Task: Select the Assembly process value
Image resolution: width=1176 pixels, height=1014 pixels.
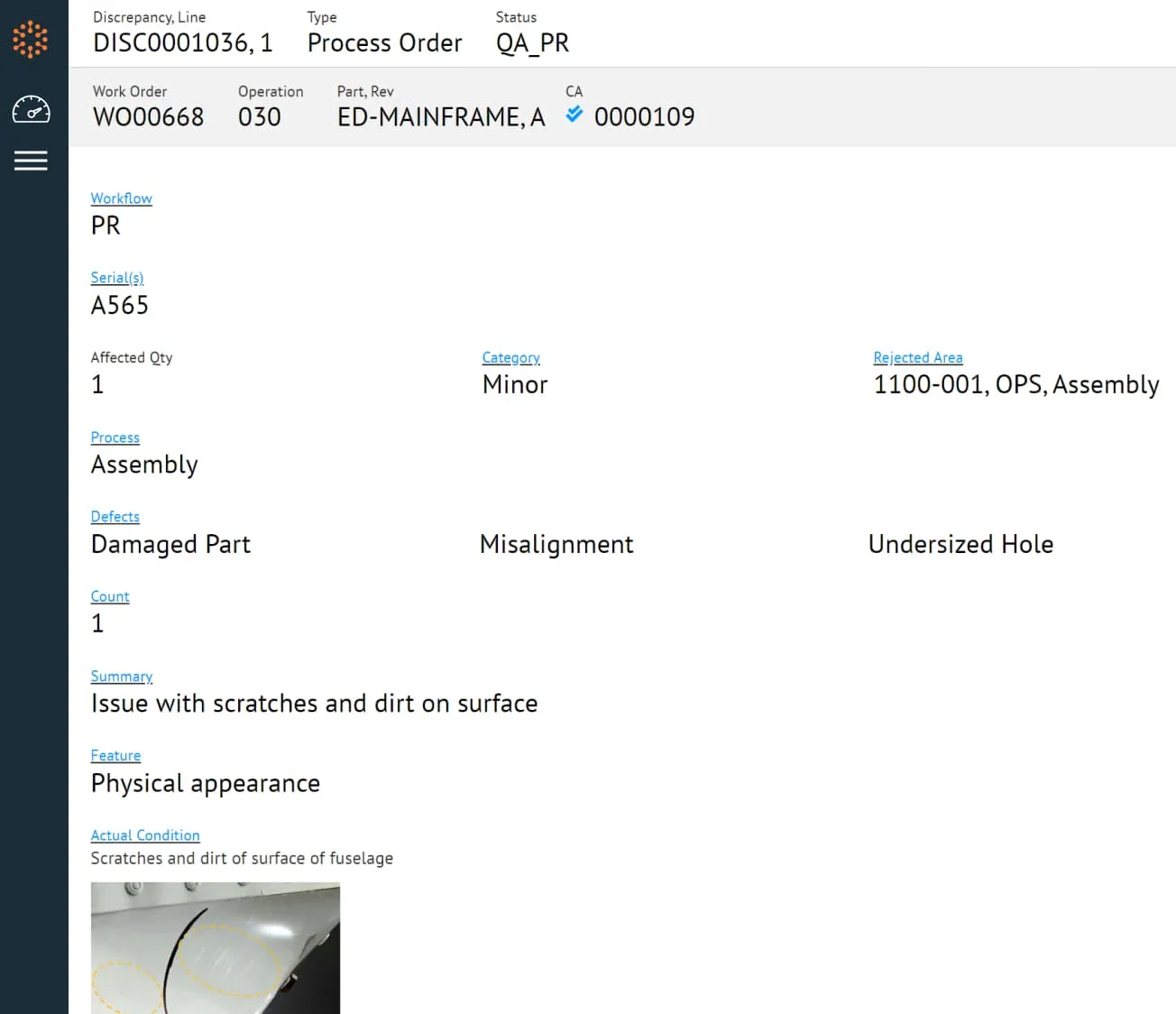Action: 144,466
